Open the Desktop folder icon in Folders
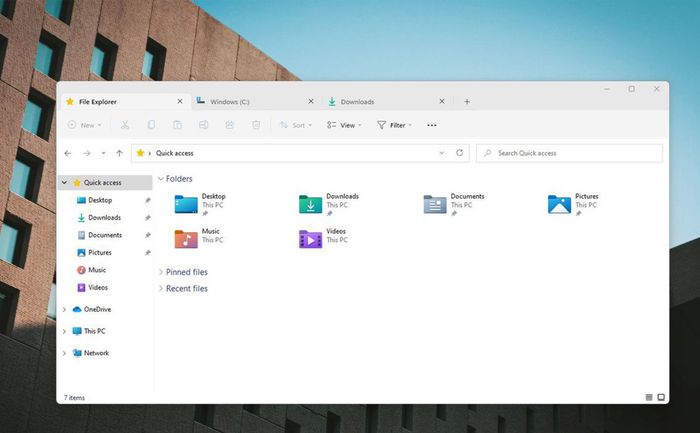 tap(186, 204)
